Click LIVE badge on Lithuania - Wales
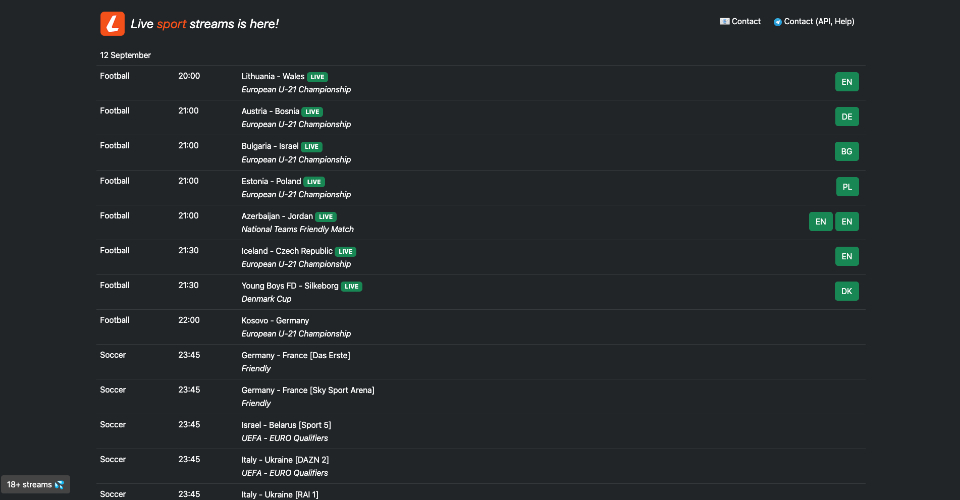The height and width of the screenshot is (500, 960). click(x=317, y=77)
